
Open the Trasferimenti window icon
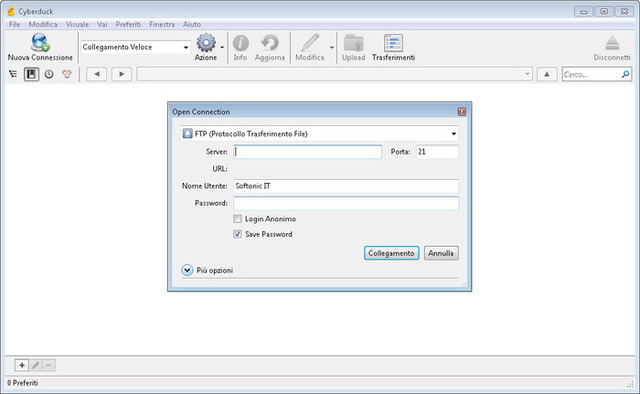point(393,43)
